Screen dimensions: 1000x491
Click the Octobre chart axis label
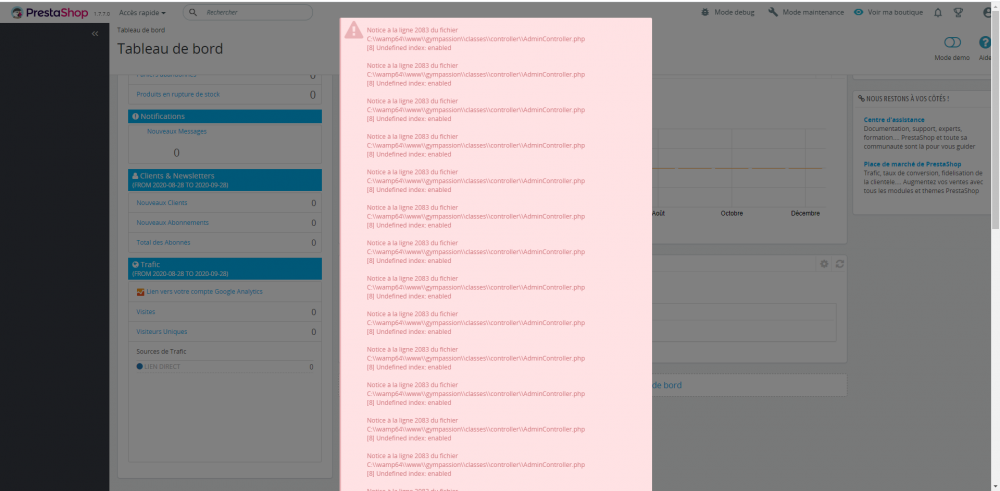732,213
